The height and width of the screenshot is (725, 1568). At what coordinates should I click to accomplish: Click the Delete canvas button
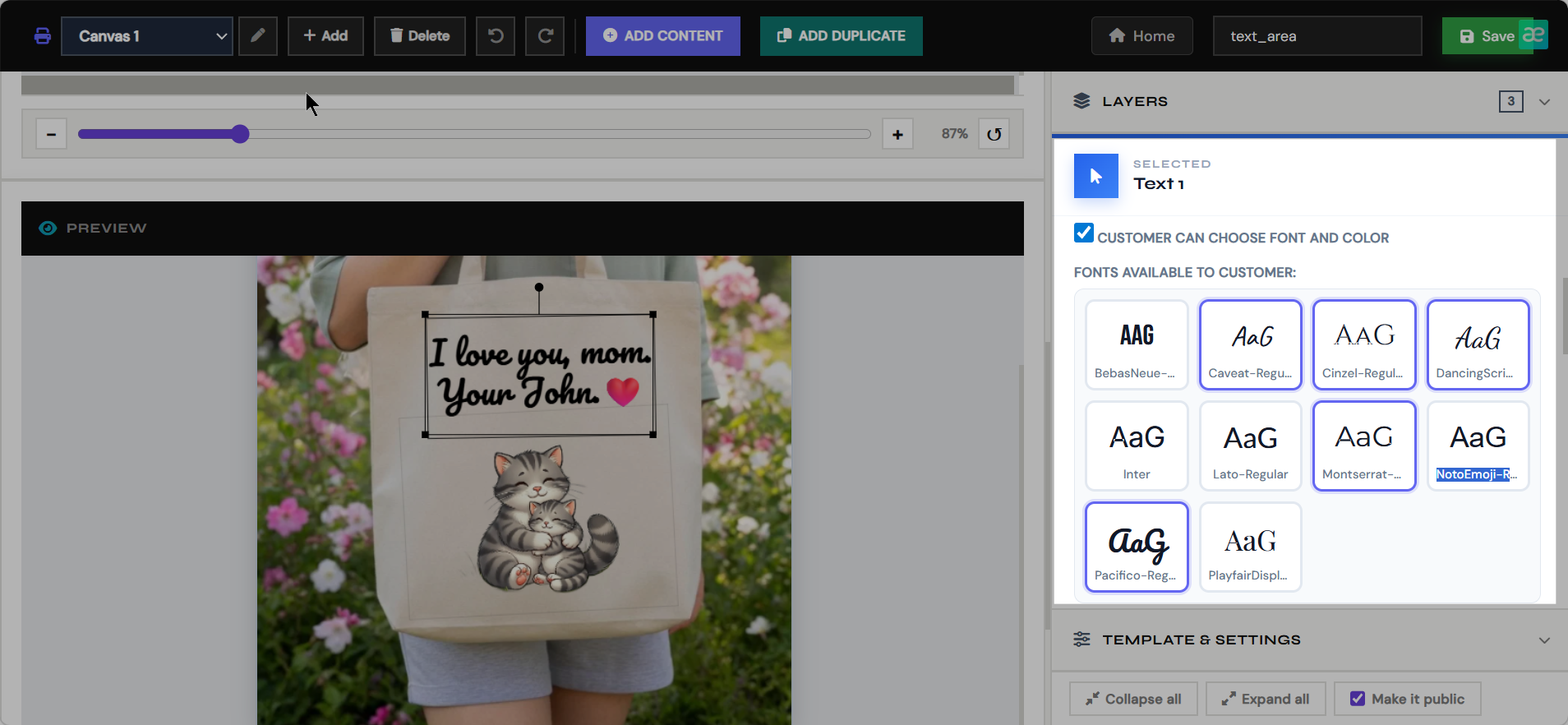point(420,36)
